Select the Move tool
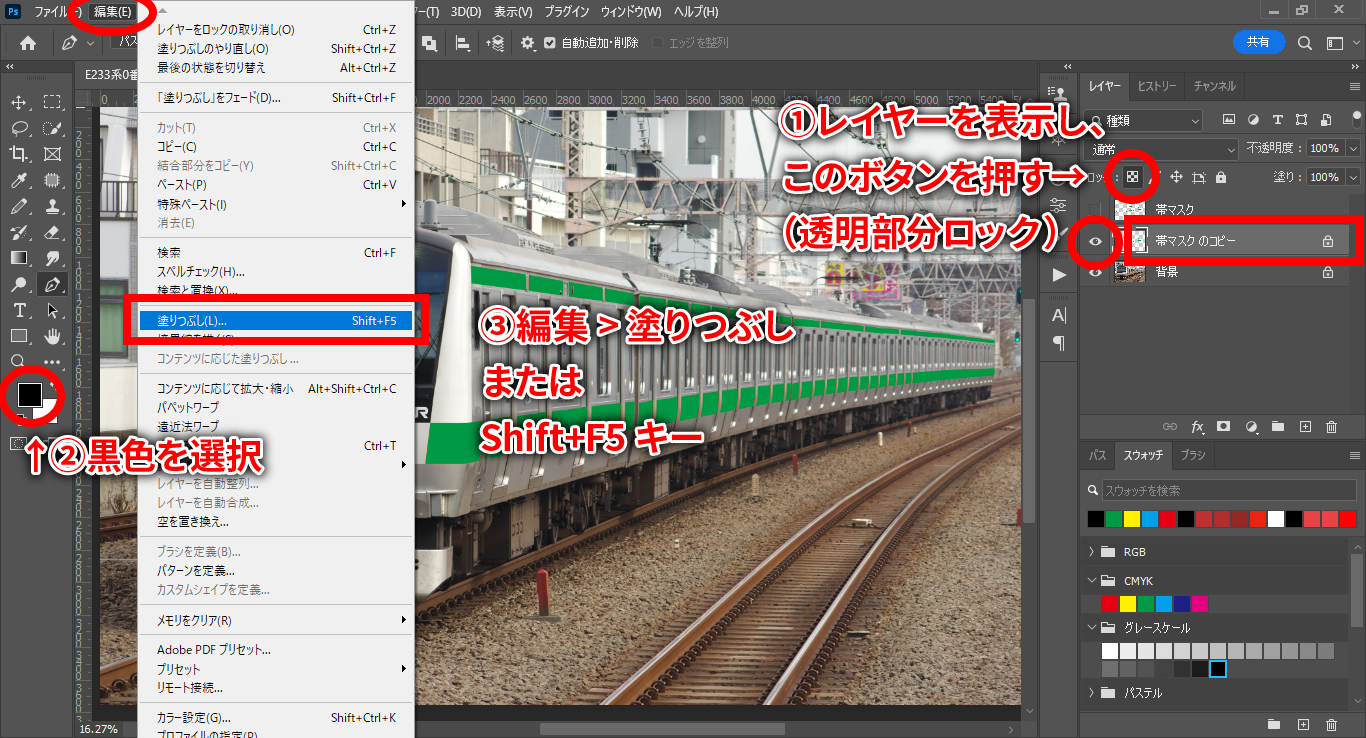Image resolution: width=1366 pixels, height=738 pixels. (19, 102)
